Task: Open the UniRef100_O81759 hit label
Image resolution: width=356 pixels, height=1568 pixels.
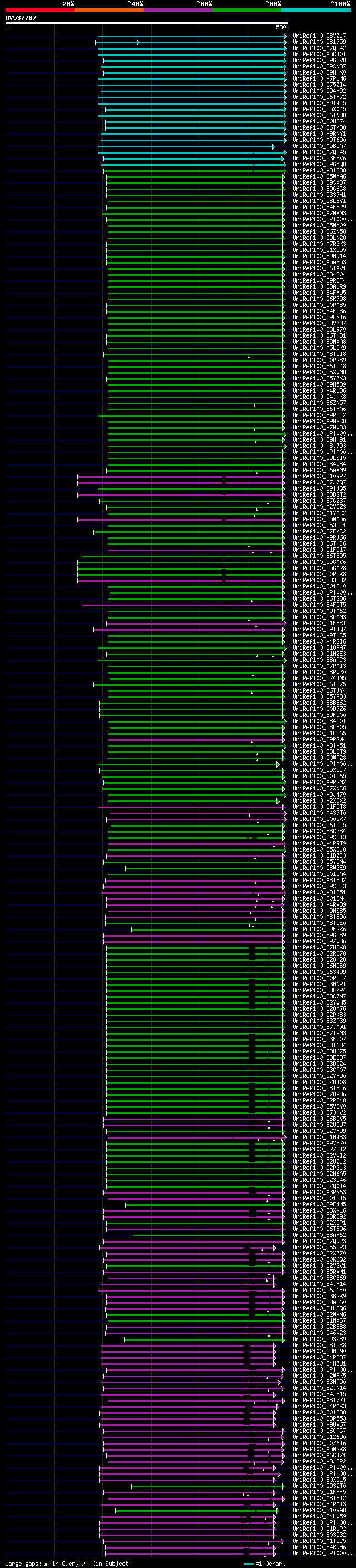Action: pos(319,42)
